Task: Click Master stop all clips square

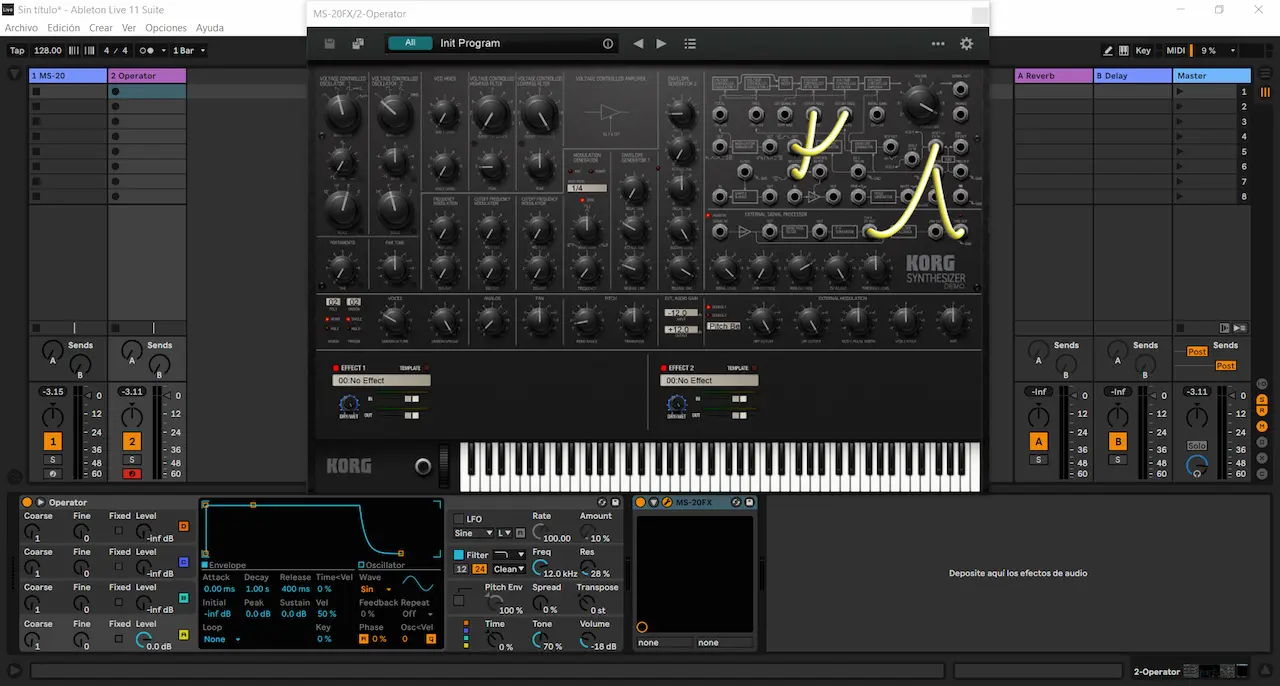Action: coord(1180,327)
